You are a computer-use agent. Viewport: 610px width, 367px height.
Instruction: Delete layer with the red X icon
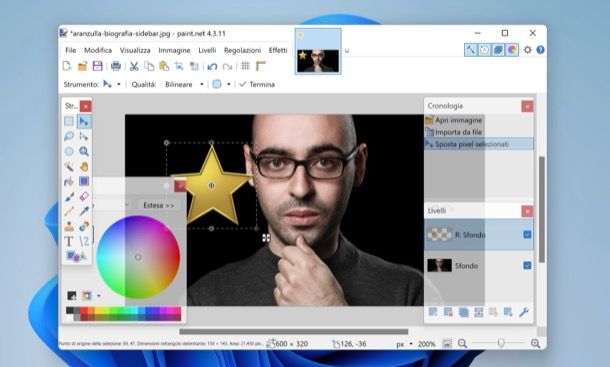click(x=448, y=312)
